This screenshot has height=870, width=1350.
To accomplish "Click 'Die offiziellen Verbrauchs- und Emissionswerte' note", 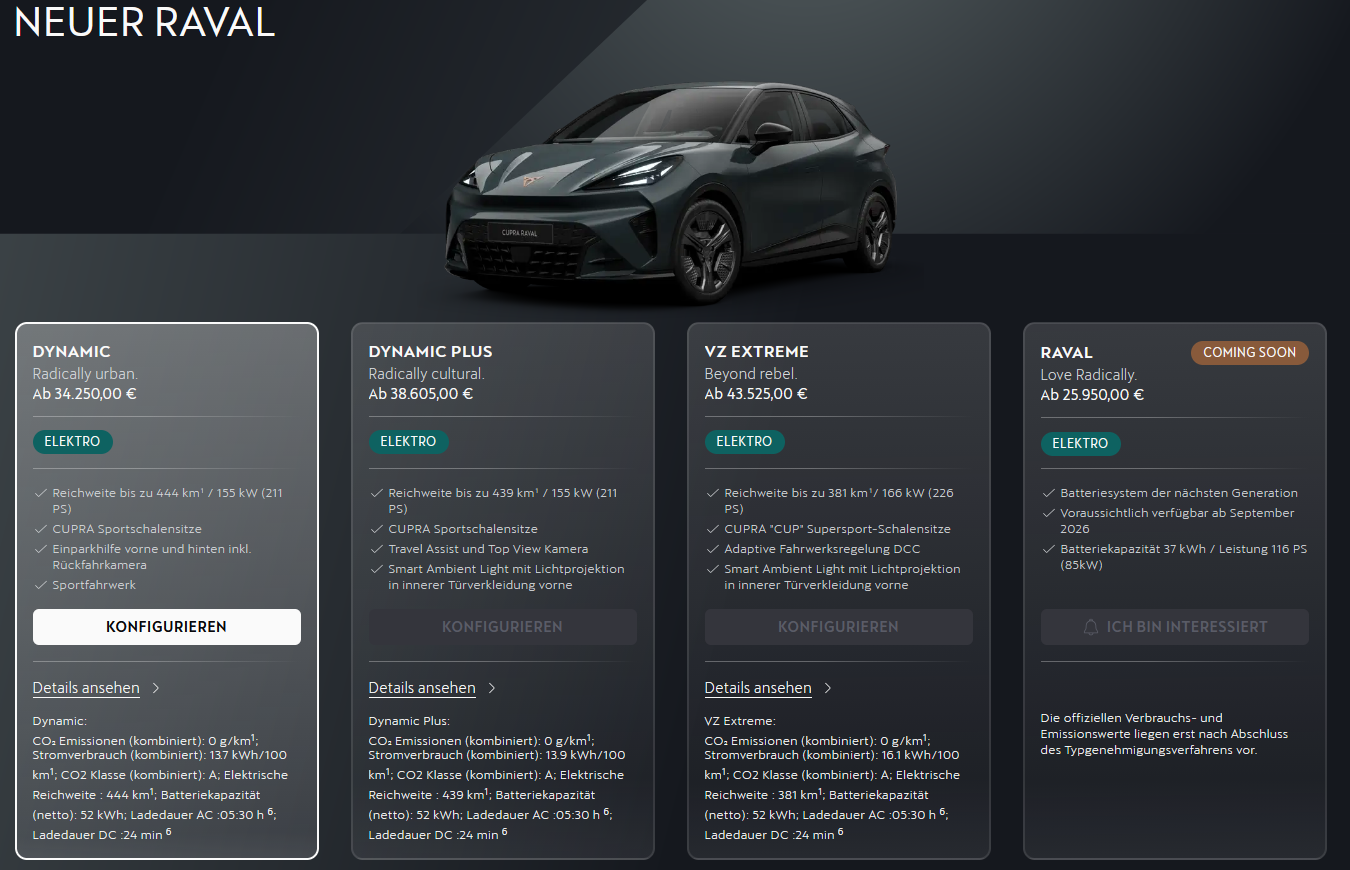I will pos(1164,734).
